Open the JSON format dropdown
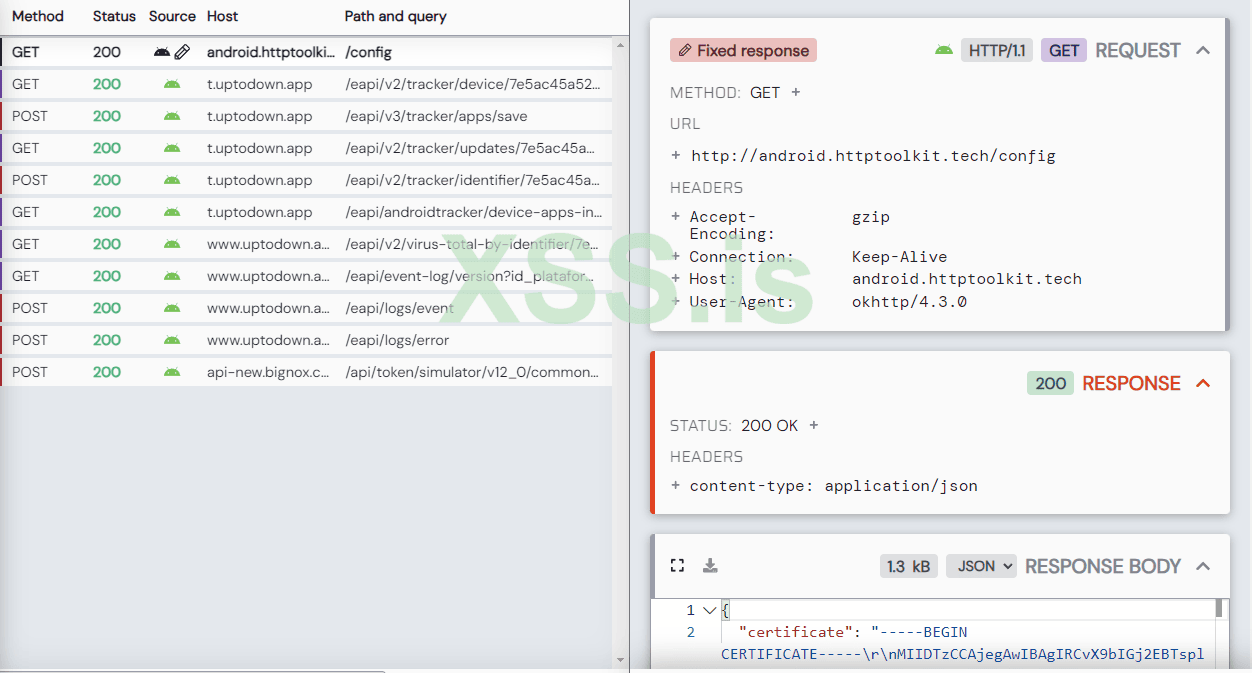The image size is (1252, 673). click(981, 566)
